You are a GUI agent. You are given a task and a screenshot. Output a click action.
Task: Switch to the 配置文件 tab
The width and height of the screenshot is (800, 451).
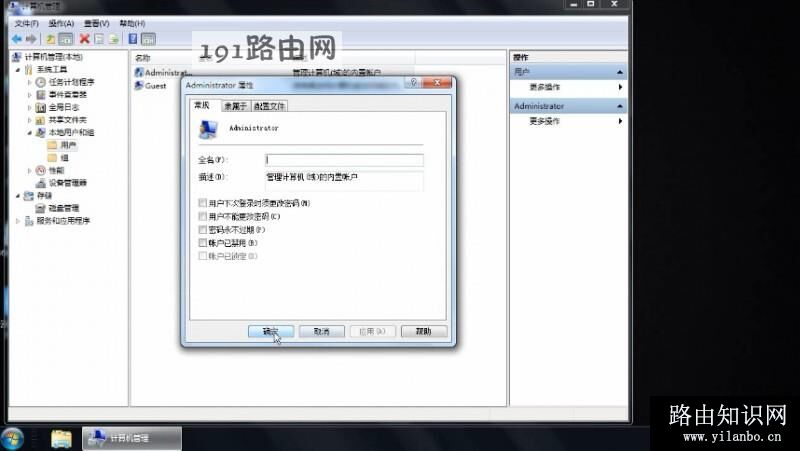click(x=269, y=106)
